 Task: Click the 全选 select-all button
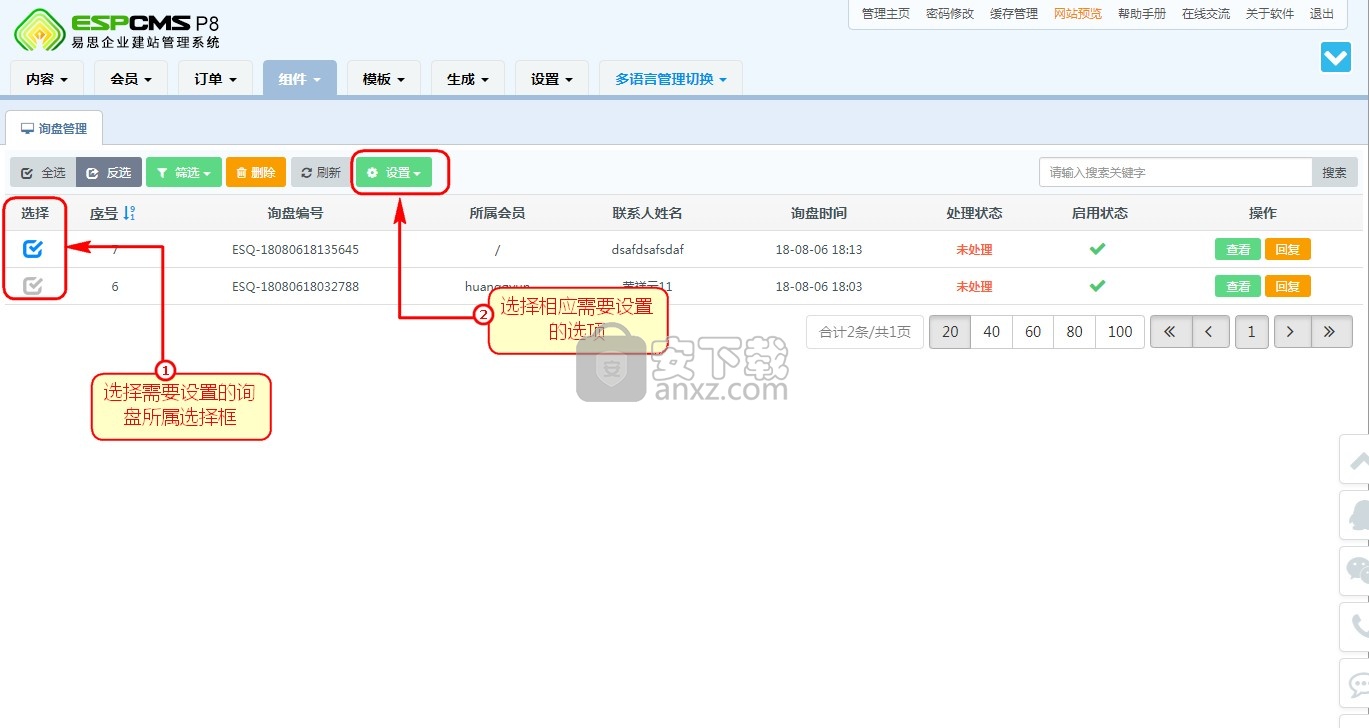pos(43,172)
